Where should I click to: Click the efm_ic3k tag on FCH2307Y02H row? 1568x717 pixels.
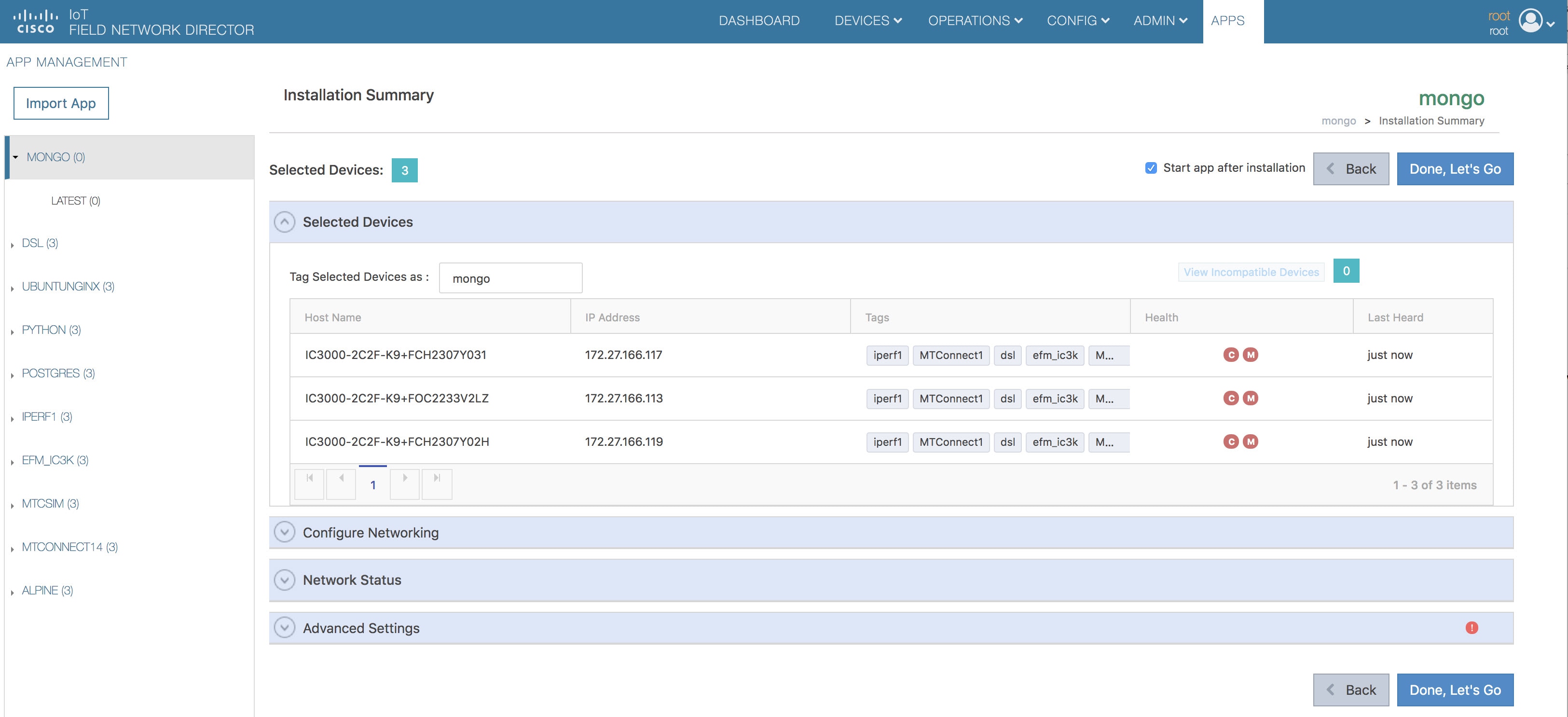[x=1055, y=442]
